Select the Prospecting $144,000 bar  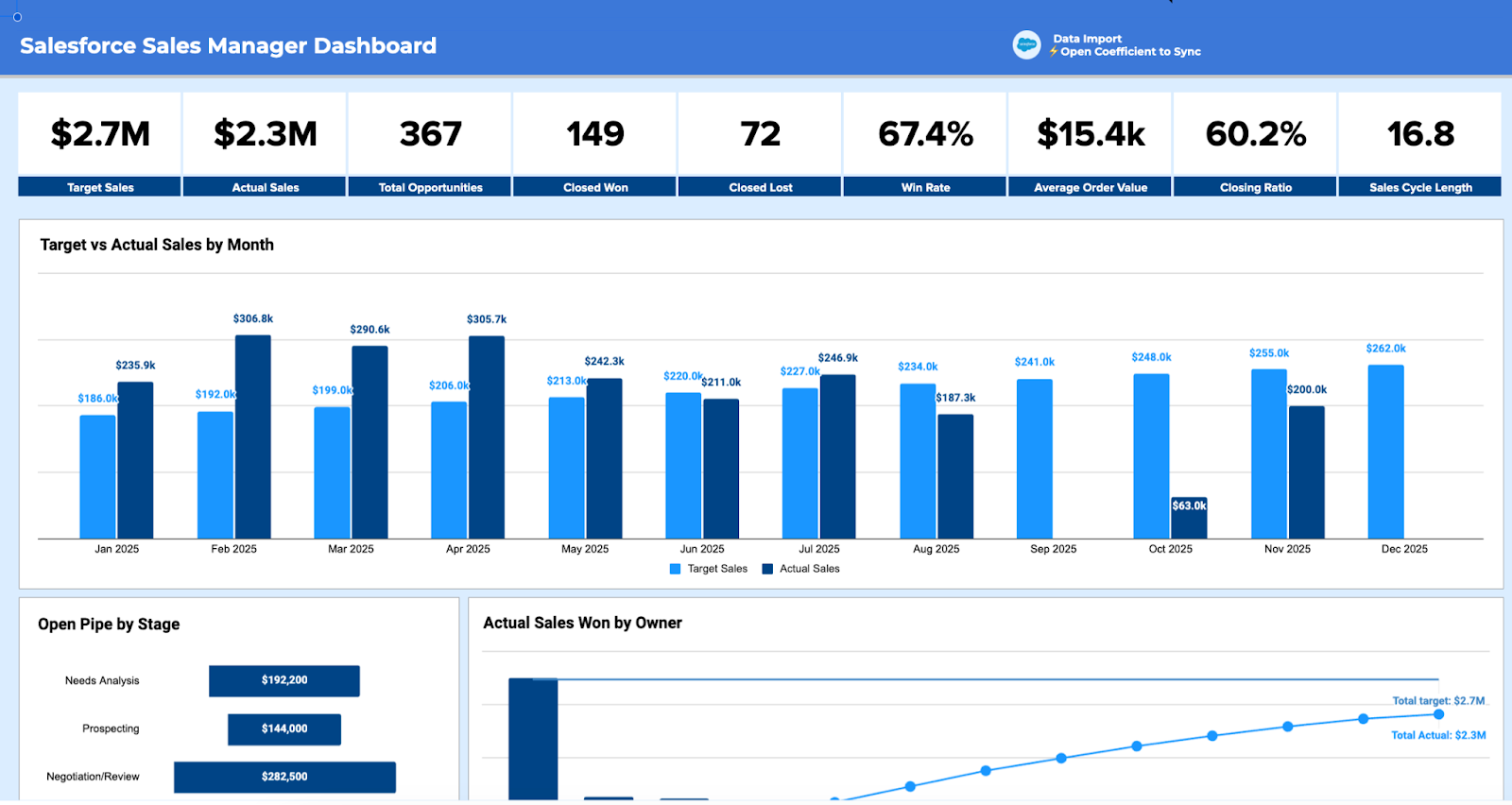pyautogui.click(x=284, y=729)
